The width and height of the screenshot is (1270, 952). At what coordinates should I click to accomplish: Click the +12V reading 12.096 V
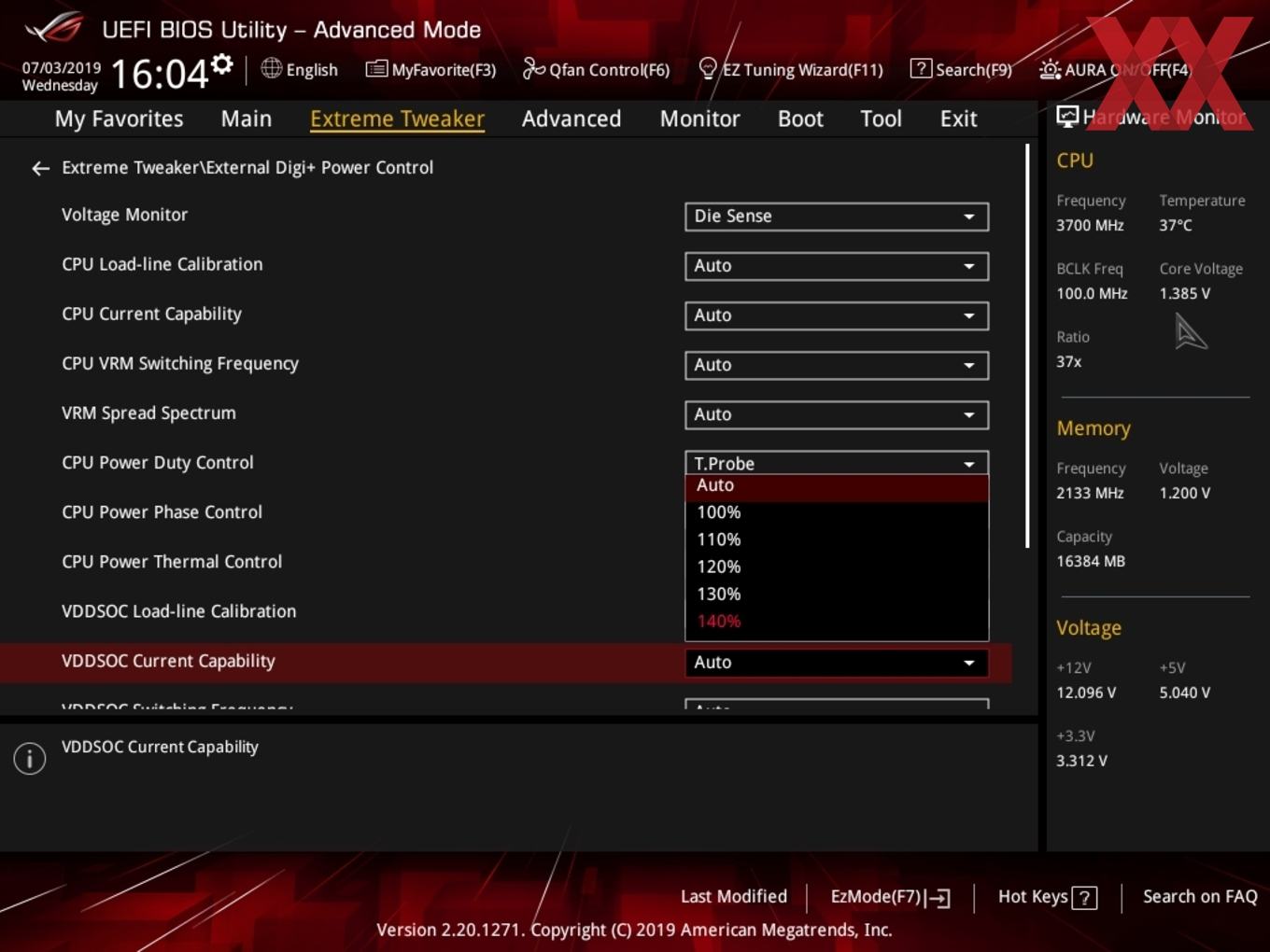1086,693
